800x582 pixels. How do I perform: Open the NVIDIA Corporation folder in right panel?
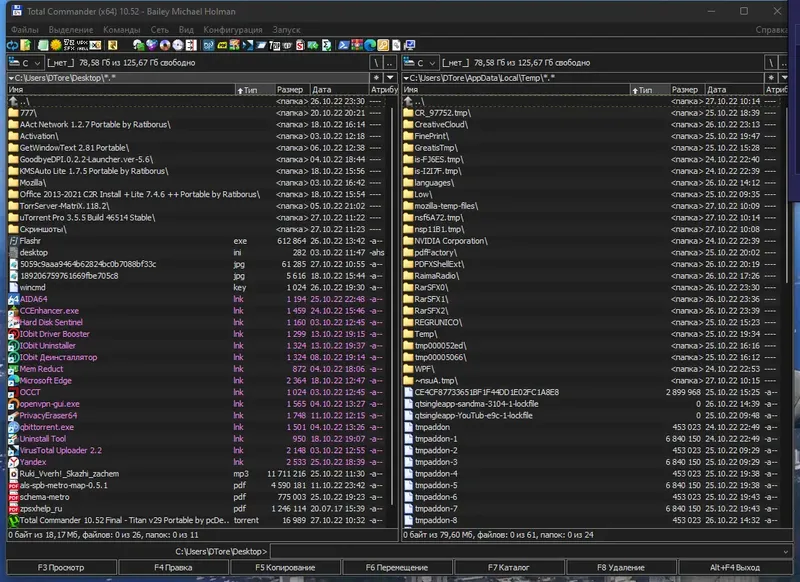pyautogui.click(x=450, y=241)
